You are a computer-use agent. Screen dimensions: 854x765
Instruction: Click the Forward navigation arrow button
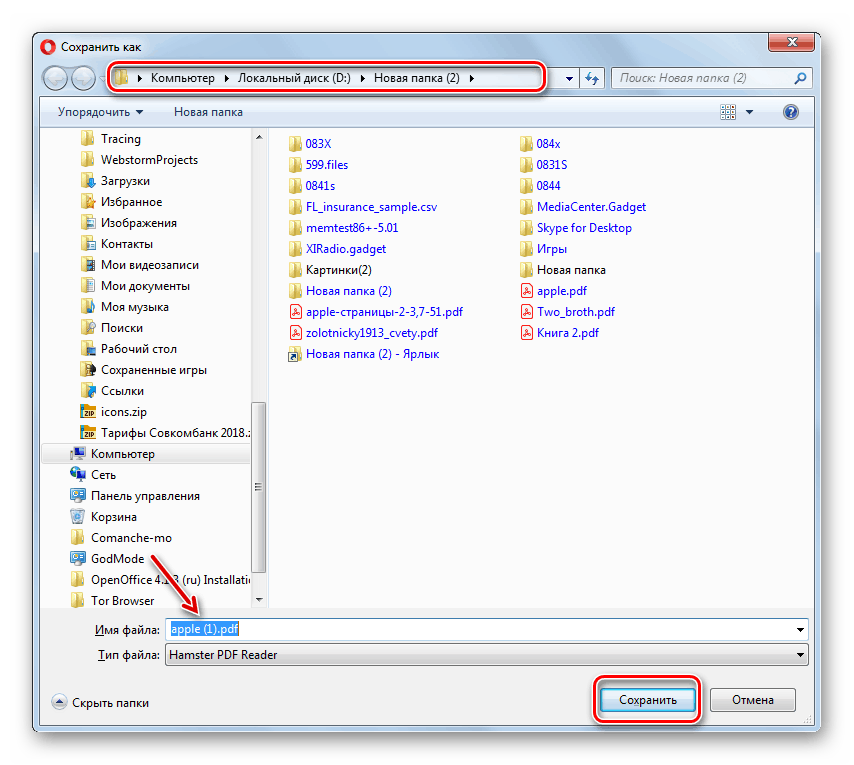83,78
